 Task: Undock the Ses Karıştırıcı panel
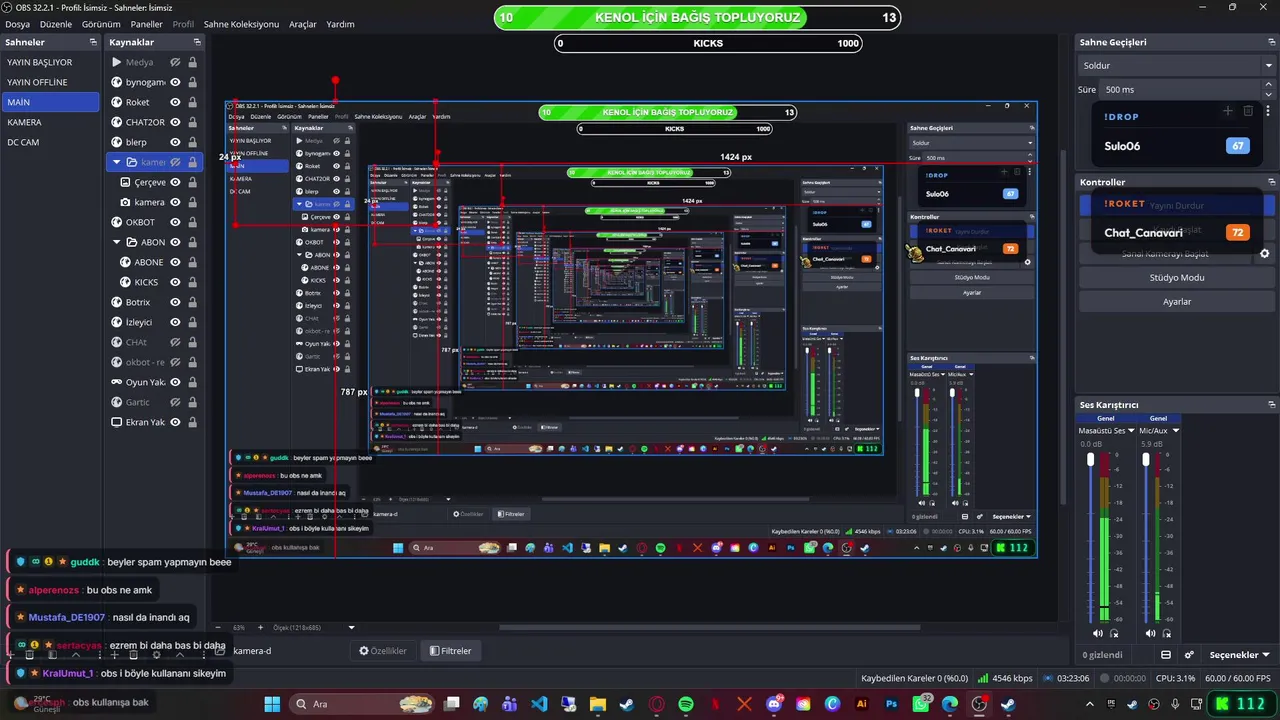tap(1271, 404)
